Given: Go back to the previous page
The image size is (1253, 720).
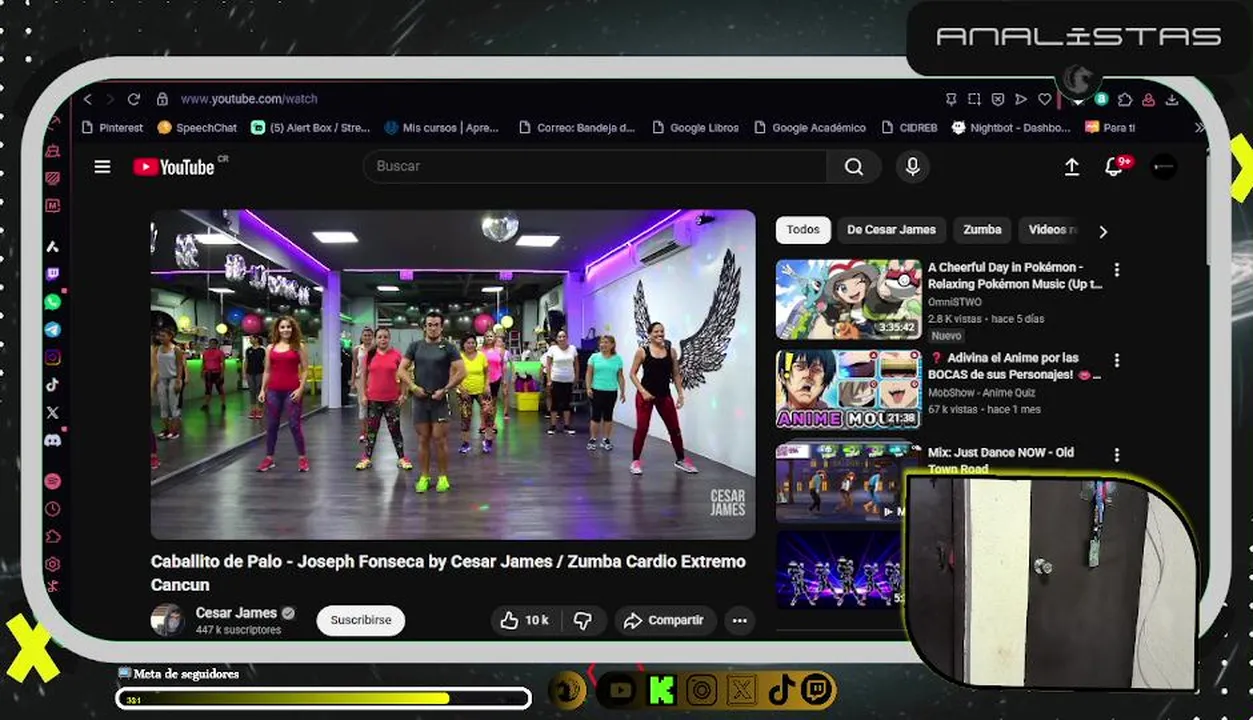Looking at the screenshot, I should pyautogui.click(x=88, y=99).
